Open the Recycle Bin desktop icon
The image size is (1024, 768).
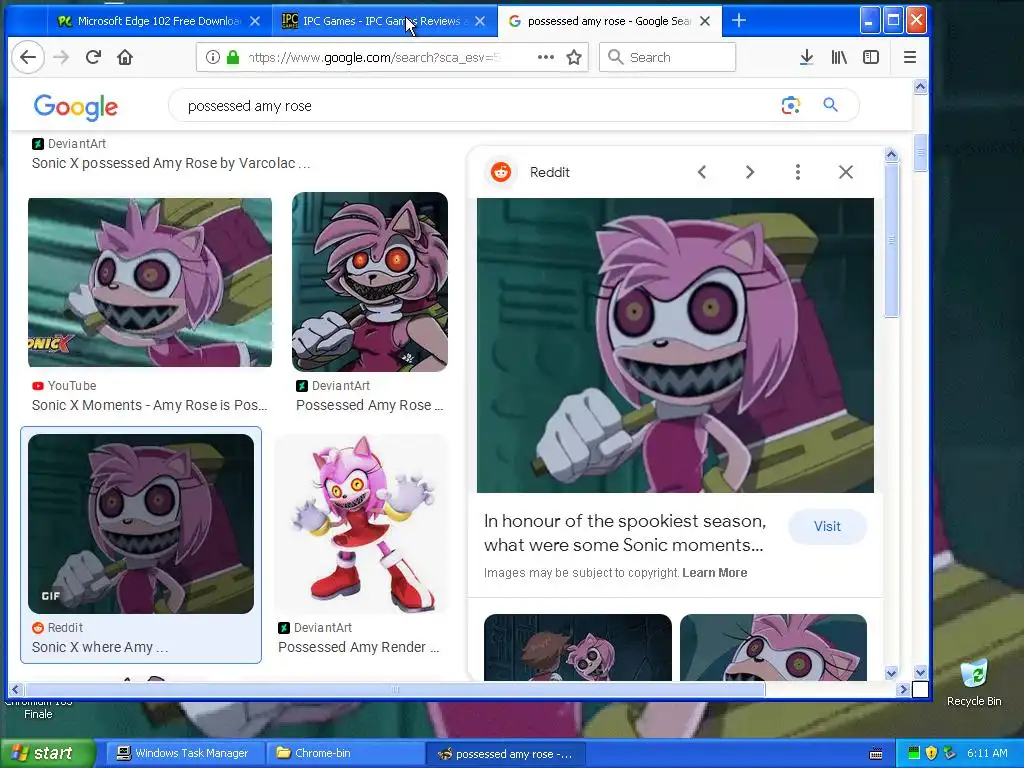pyautogui.click(x=974, y=682)
